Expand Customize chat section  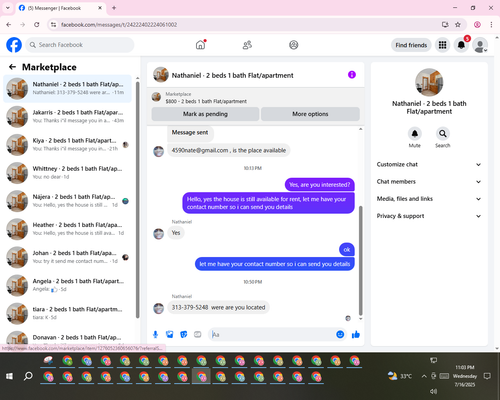[x=429, y=164]
